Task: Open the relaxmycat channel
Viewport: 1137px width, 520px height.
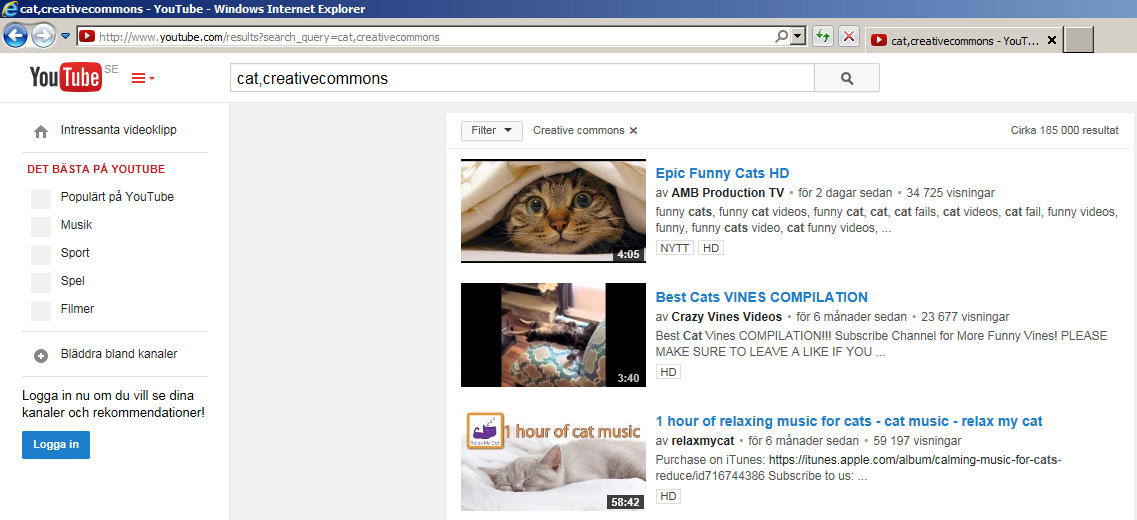Action: click(x=703, y=441)
